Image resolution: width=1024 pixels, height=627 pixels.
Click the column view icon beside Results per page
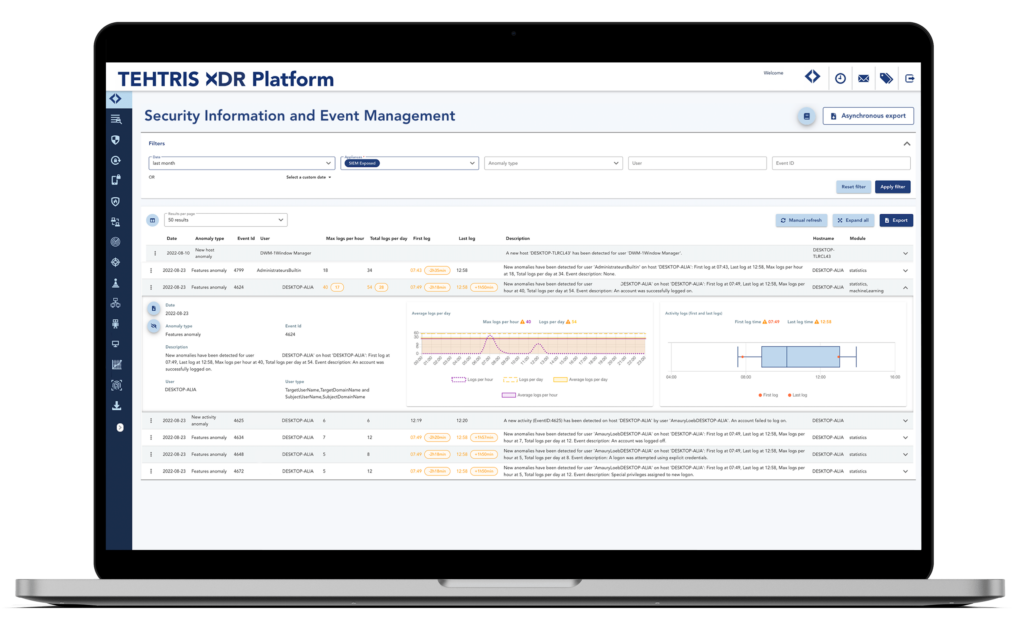[x=152, y=220]
